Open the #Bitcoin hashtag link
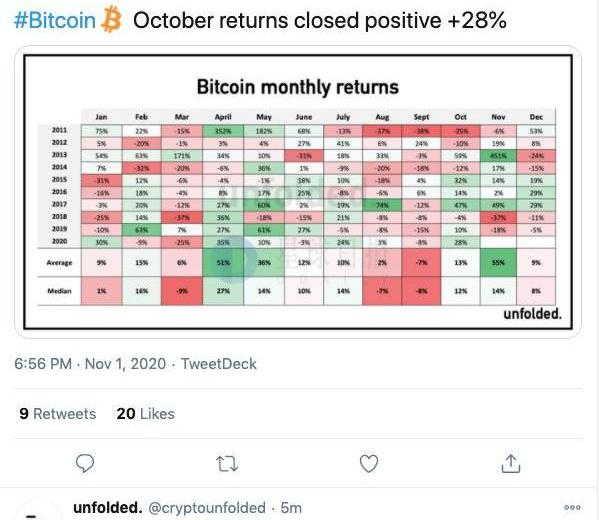This screenshot has width=599, height=520. click(55, 20)
